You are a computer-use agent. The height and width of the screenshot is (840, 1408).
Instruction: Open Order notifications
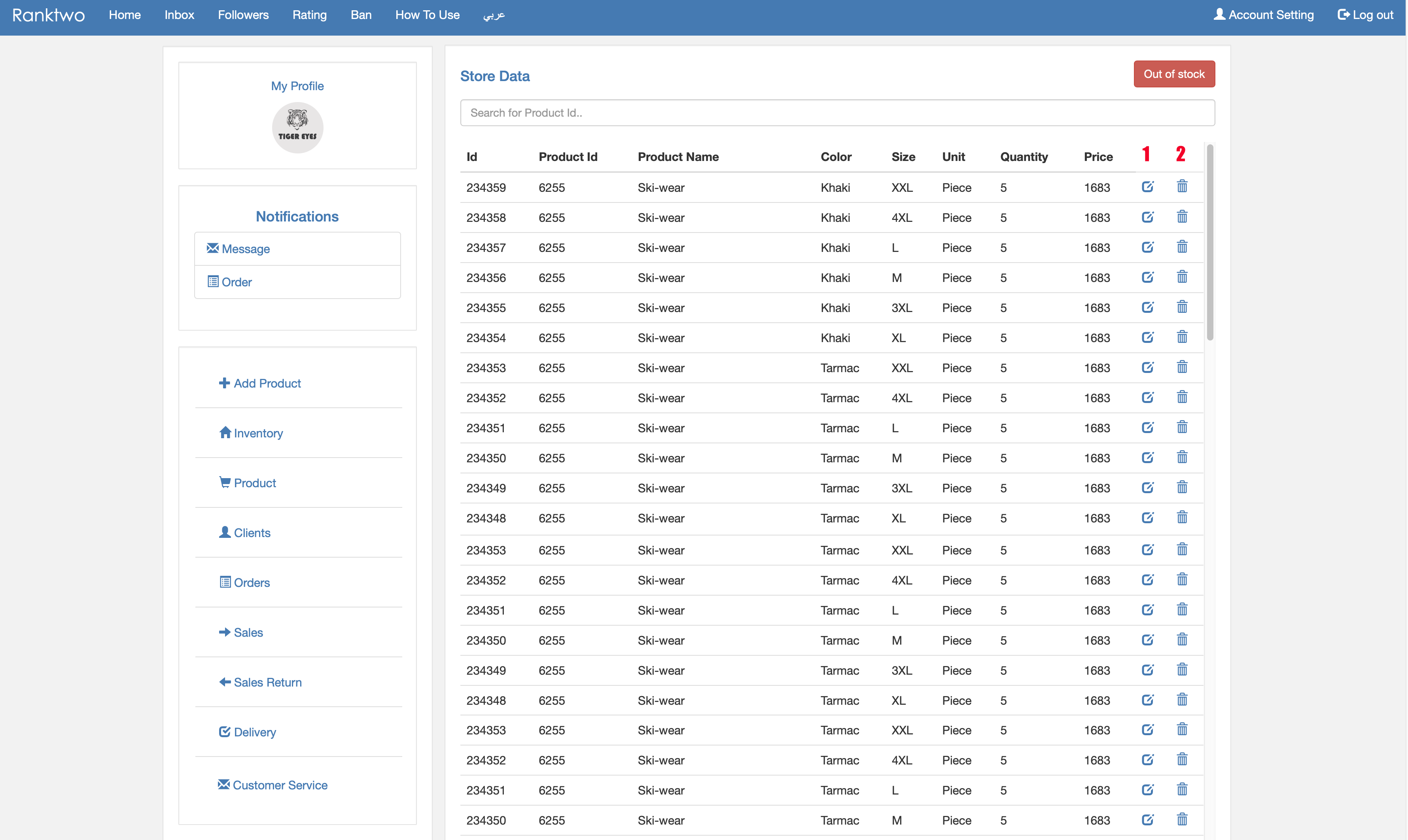(297, 282)
